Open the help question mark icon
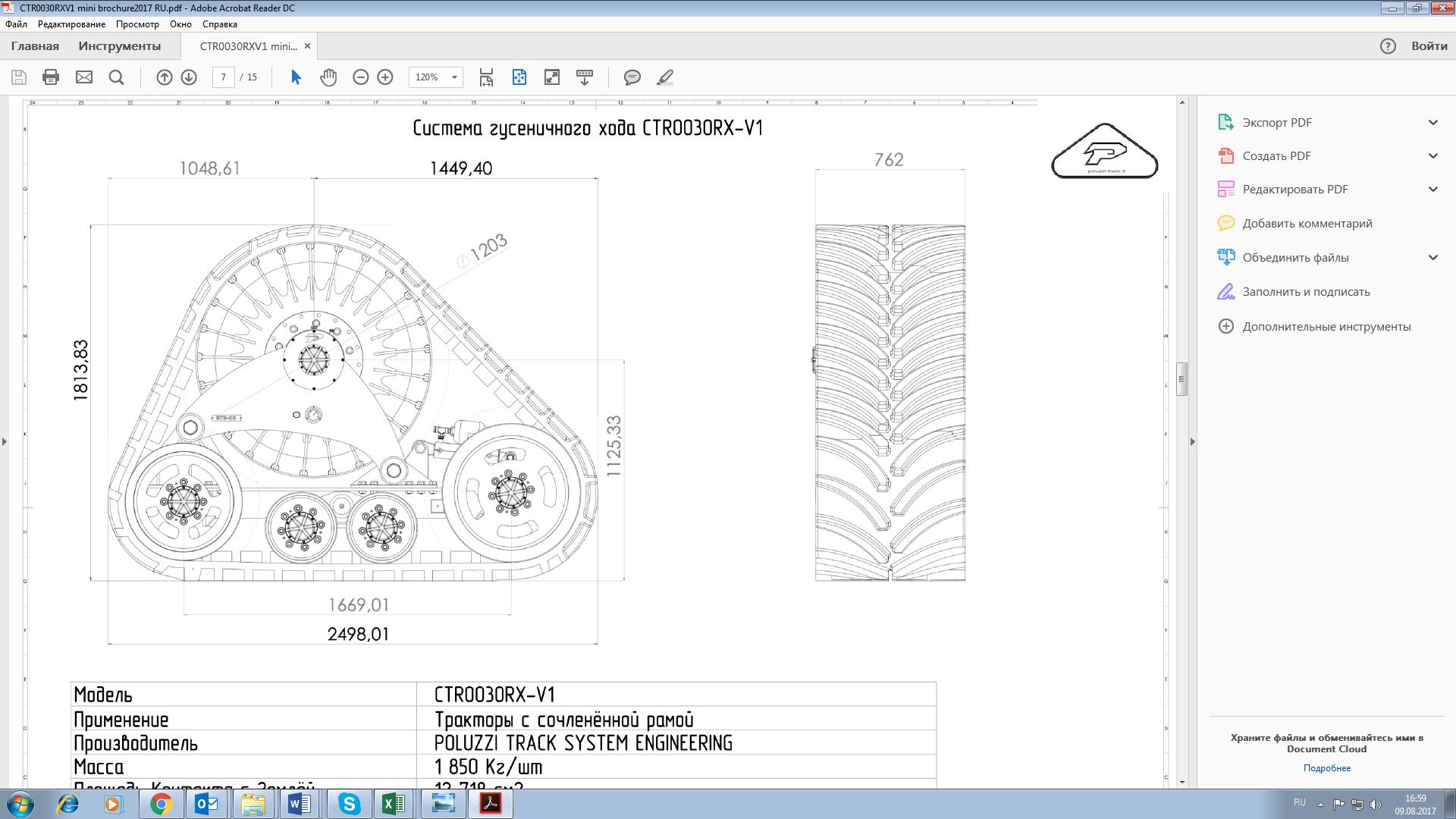 [1388, 46]
